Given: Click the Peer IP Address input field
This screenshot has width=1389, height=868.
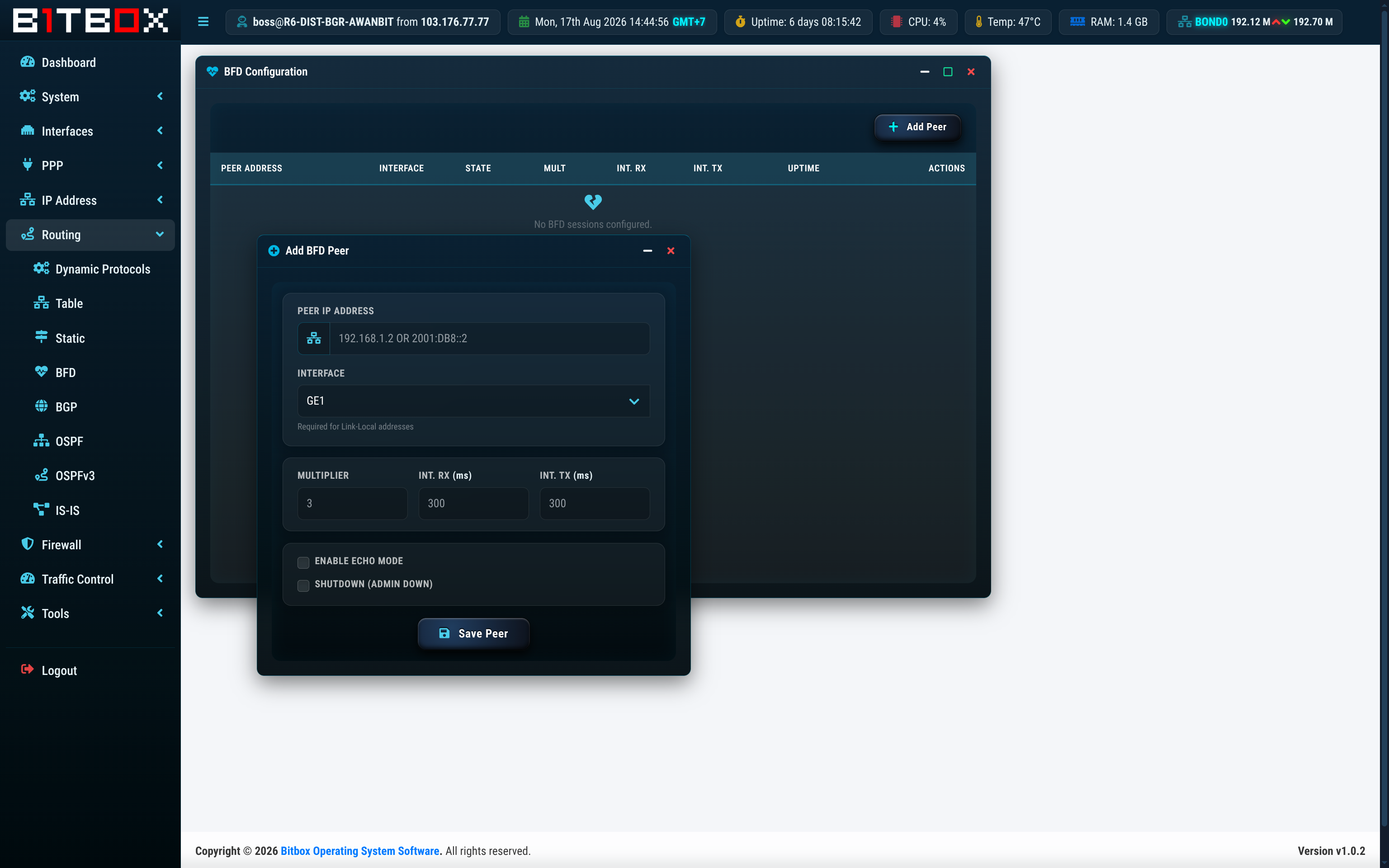Looking at the screenshot, I should [490, 338].
